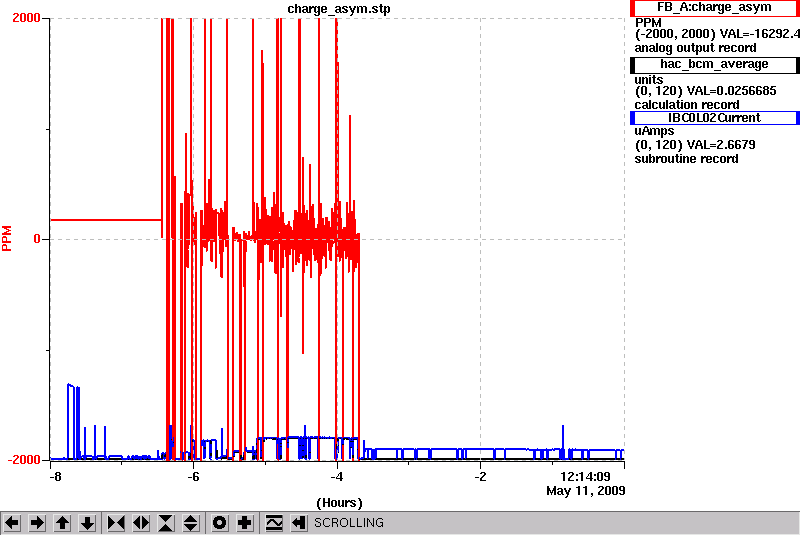Click the -4 x-axis tick label
Viewport: 800px width, 535px height.
[x=337, y=477]
